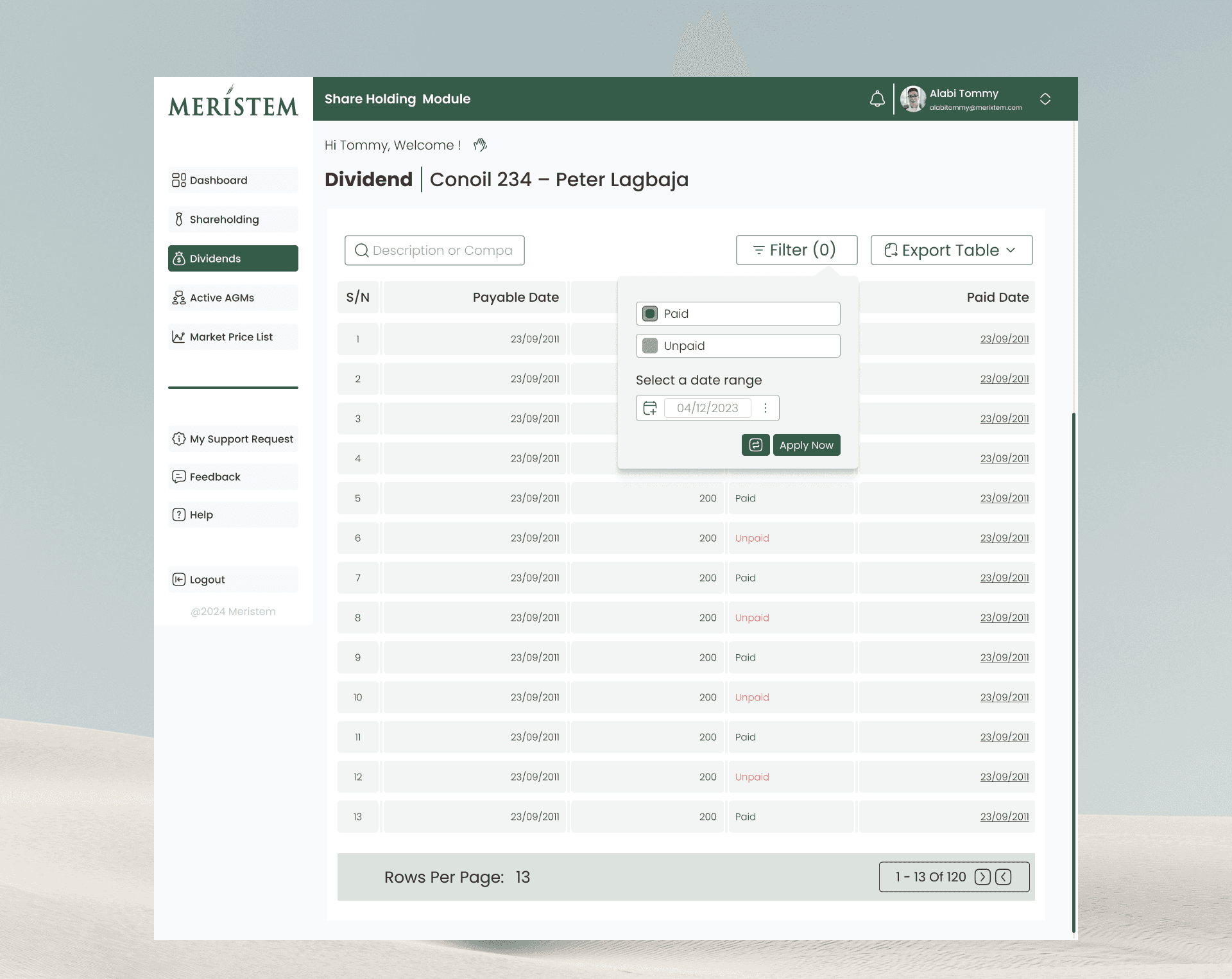
Task: Click the calendar icon in date range
Action: (650, 408)
